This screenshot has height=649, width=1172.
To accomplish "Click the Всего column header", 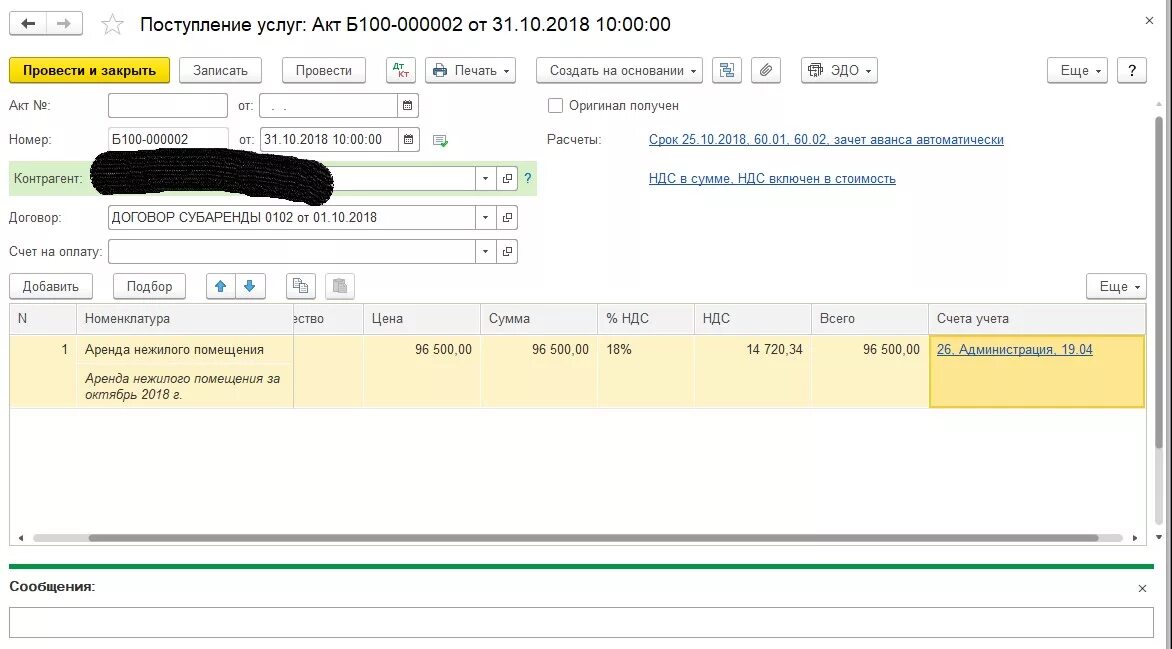I will [869, 319].
